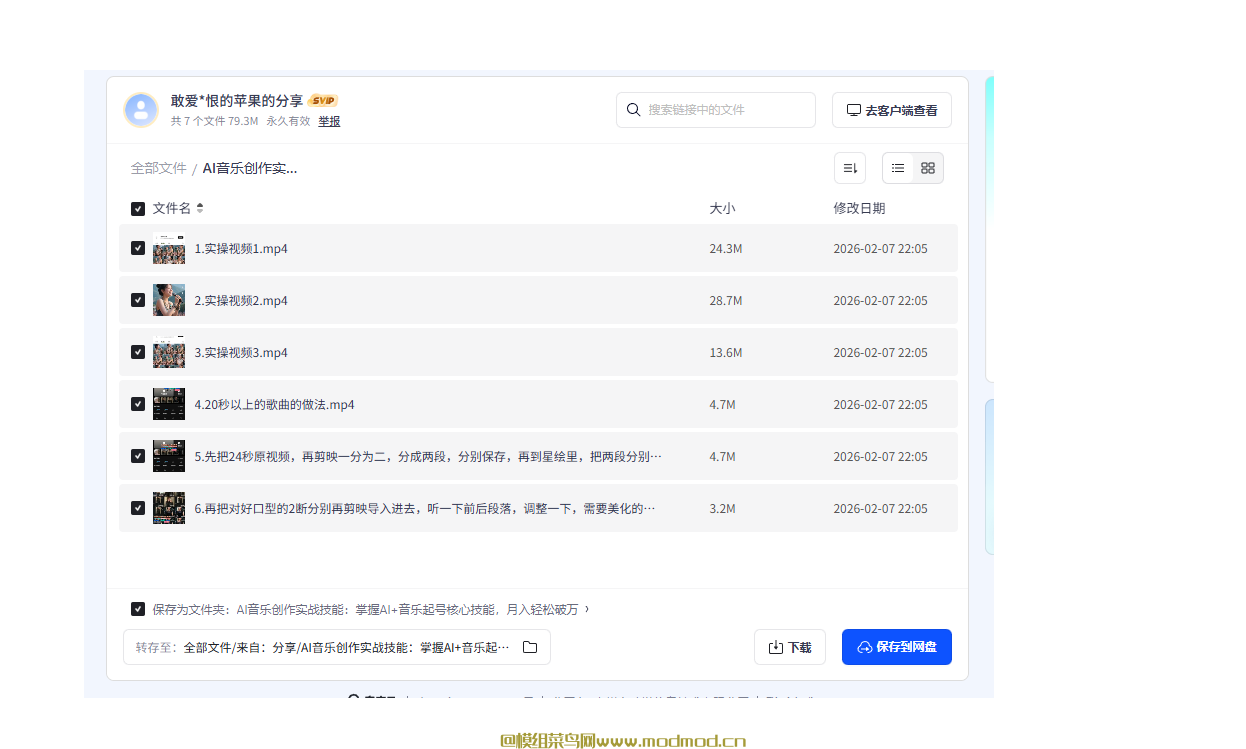Click the AI音乐创作实… breadcrumb item
Image resolution: width=1246 pixels, height=749 pixels.
coord(250,168)
